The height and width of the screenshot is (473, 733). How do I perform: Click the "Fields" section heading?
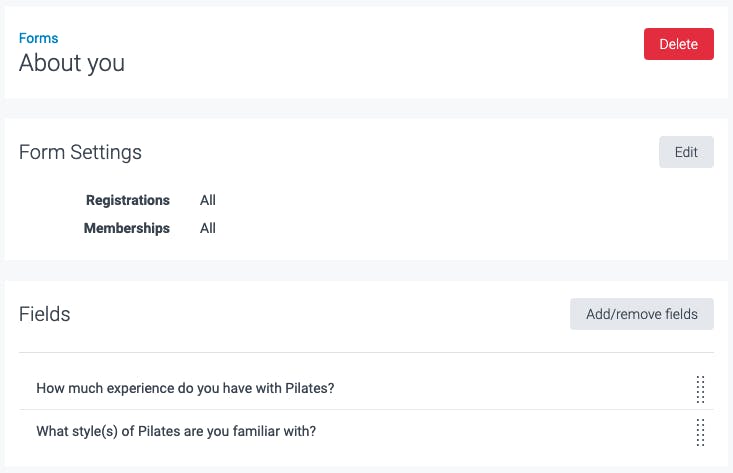point(45,314)
